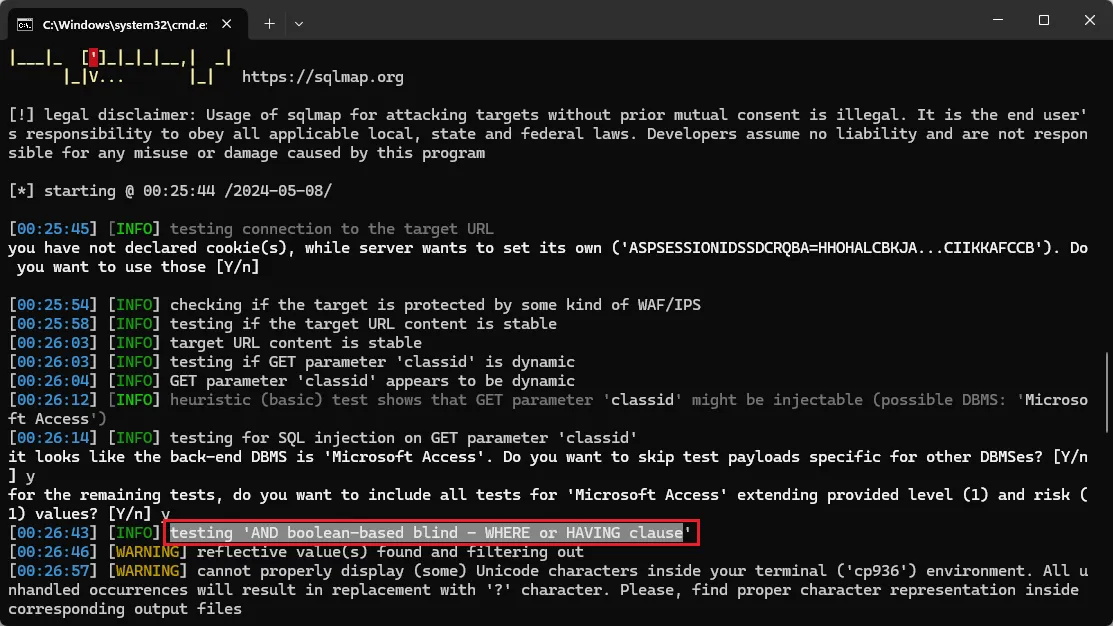Open a new tab with the plus button
This screenshot has height=626, width=1113.
coord(269,22)
